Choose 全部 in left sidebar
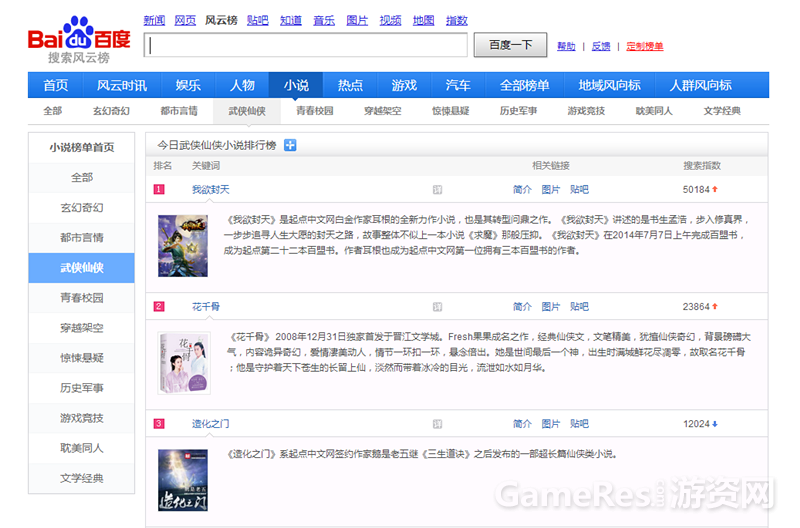This screenshot has width=800, height=528. pyautogui.click(x=82, y=178)
